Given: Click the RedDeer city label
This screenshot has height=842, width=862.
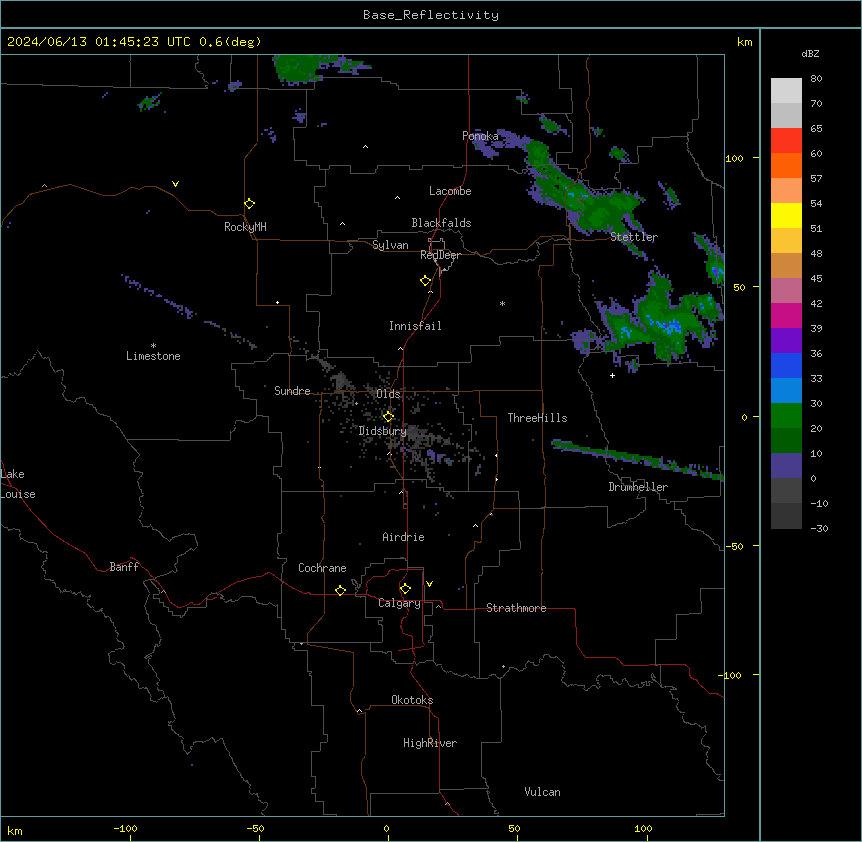Looking at the screenshot, I should (440, 255).
